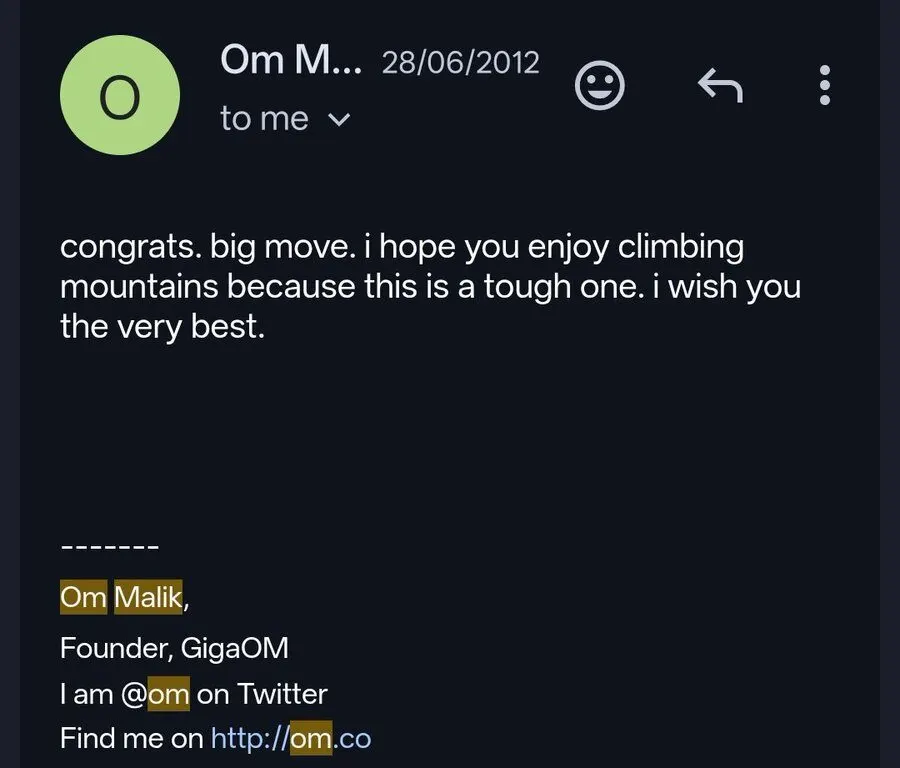Expand recipient details chevron beside 'to me'
The image size is (900, 768).
coord(339,119)
